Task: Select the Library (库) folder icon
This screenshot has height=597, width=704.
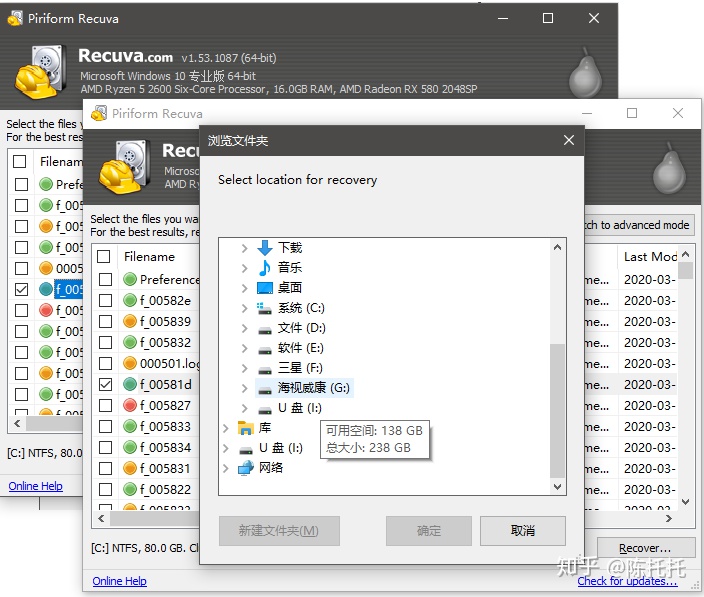Action: click(246, 428)
